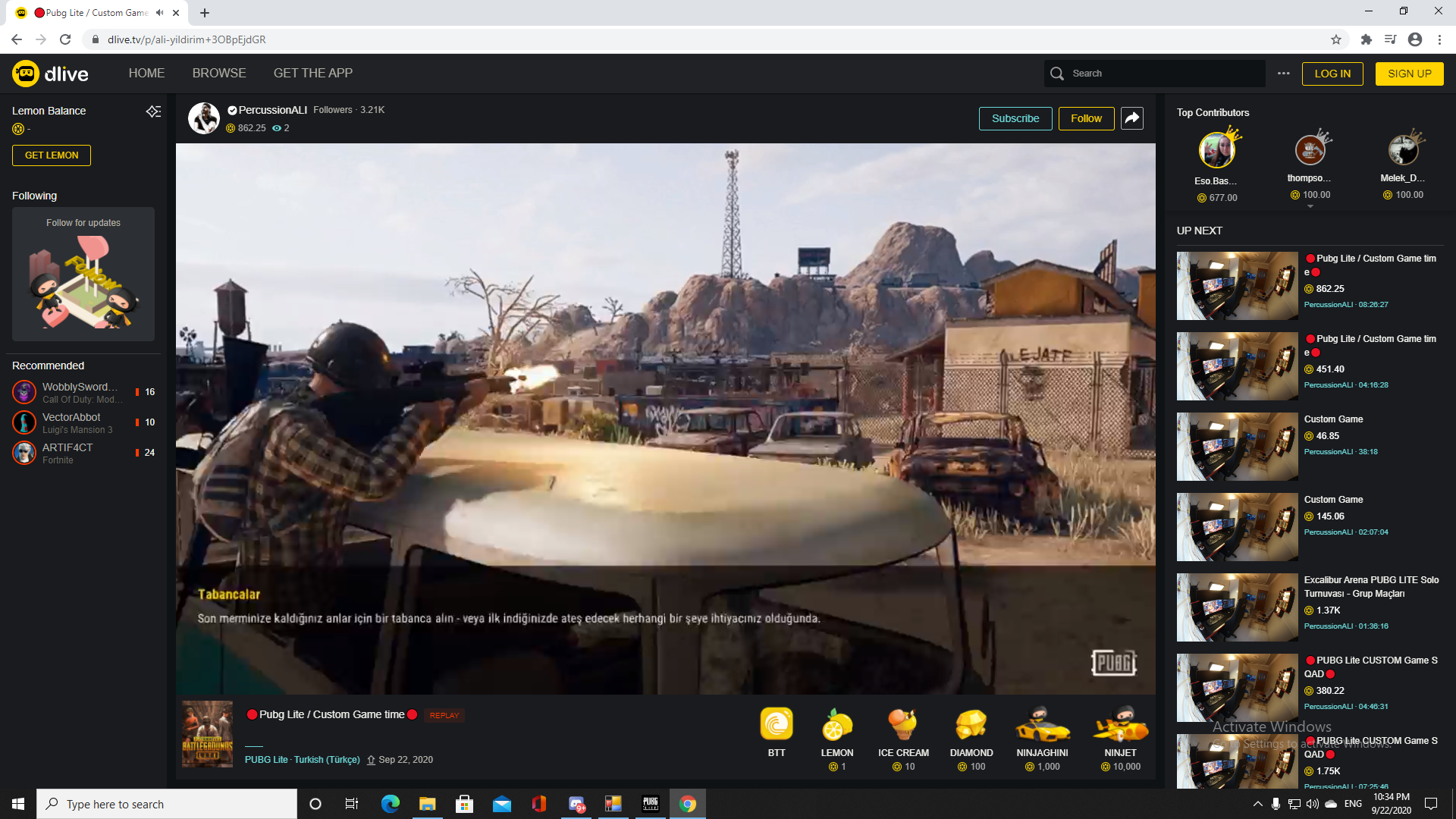Subscribe to PercussionALI channel

pos(1015,118)
